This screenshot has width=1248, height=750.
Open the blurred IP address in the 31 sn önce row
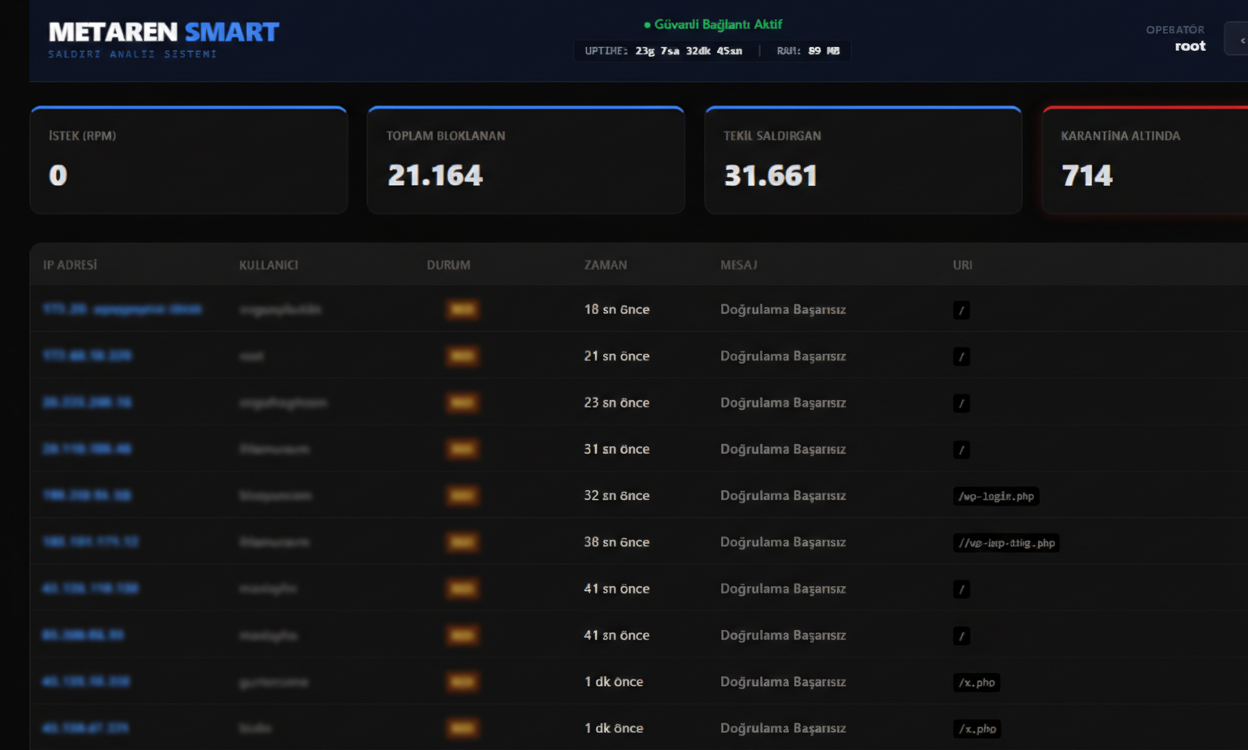coord(87,449)
